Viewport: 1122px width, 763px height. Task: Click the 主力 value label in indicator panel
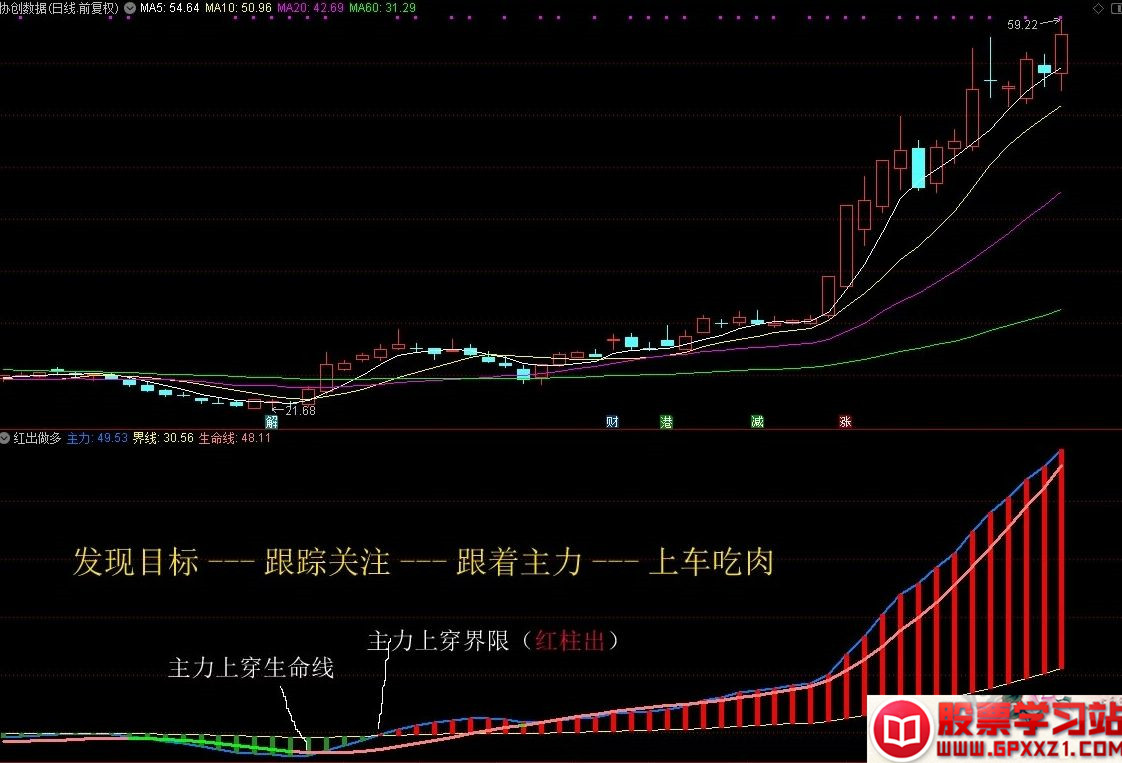pos(97,438)
